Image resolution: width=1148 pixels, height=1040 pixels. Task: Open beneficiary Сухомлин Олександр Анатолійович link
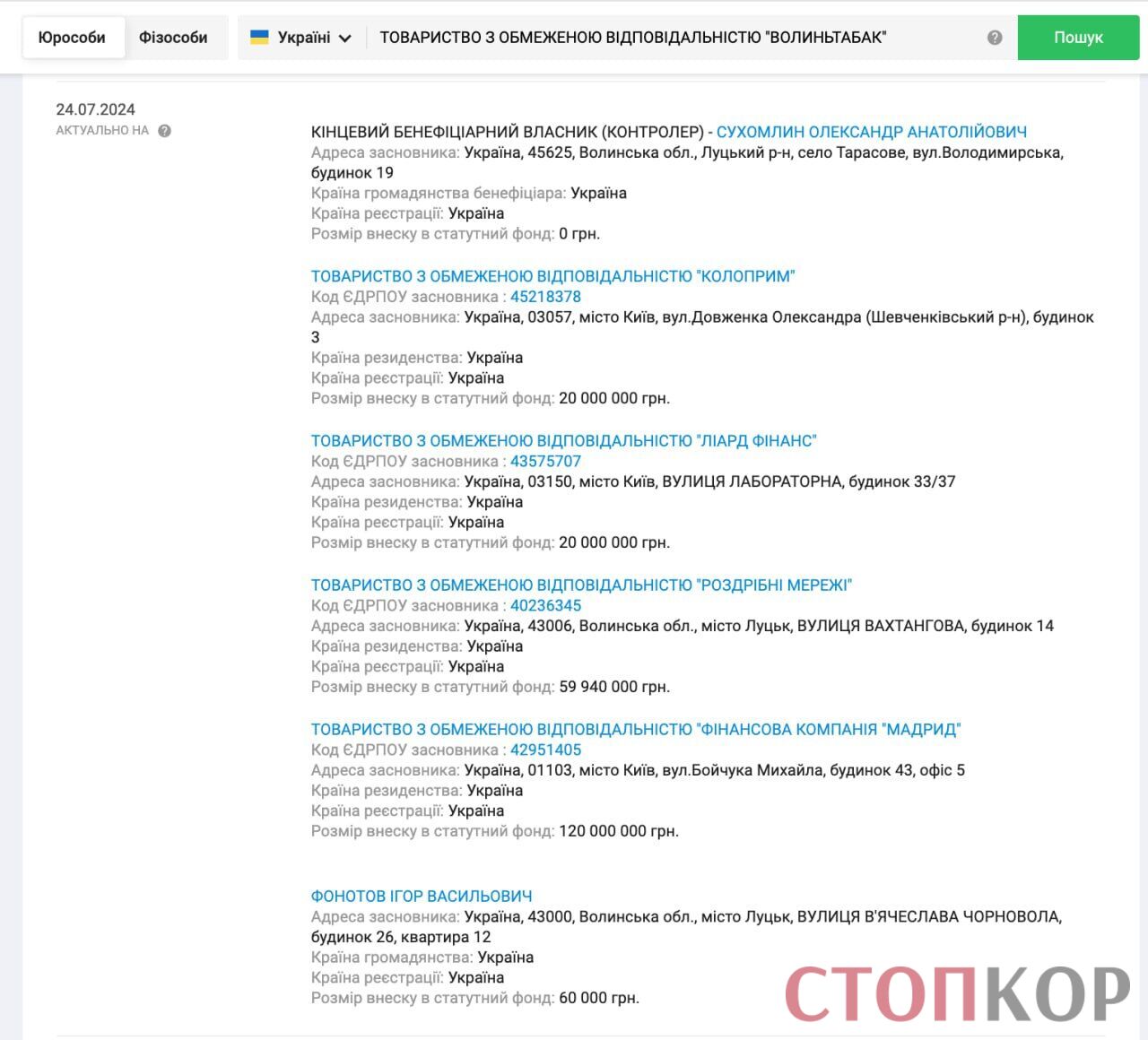871,132
